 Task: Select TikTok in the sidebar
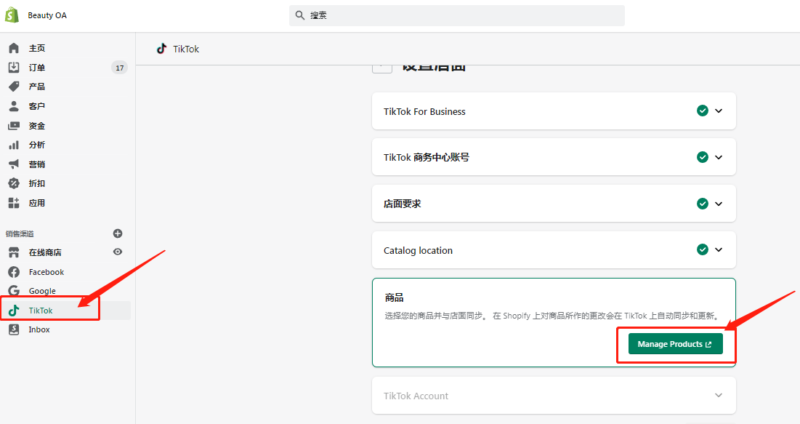[x=40, y=311]
